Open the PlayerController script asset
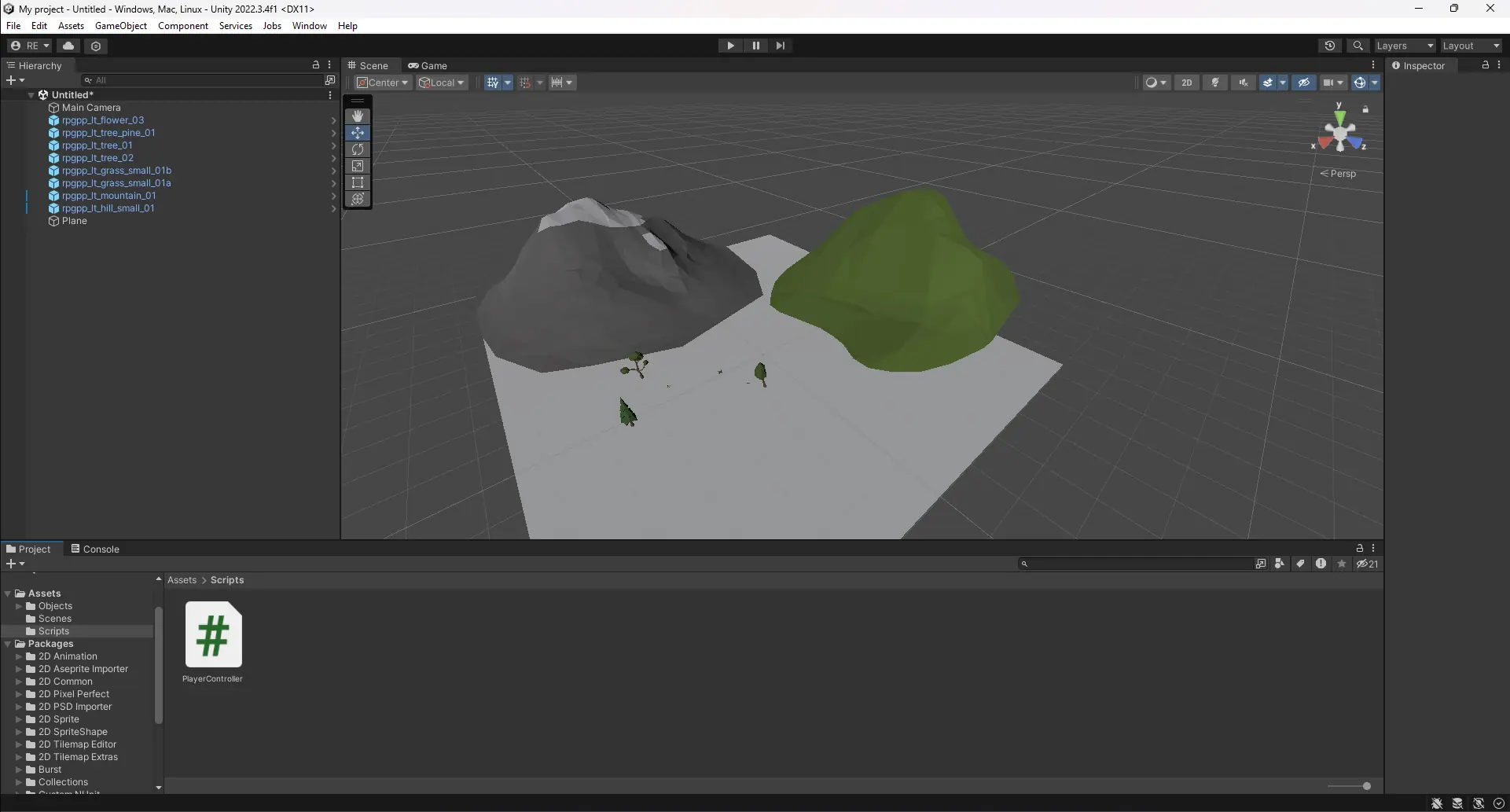 click(213, 642)
